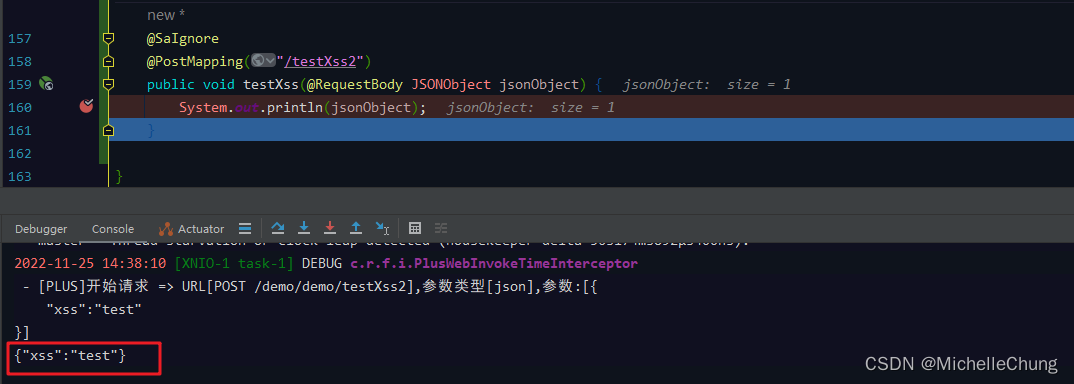Click line number 163 in gutter
Image resolution: width=1074 pixels, height=384 pixels.
[x=20, y=177]
